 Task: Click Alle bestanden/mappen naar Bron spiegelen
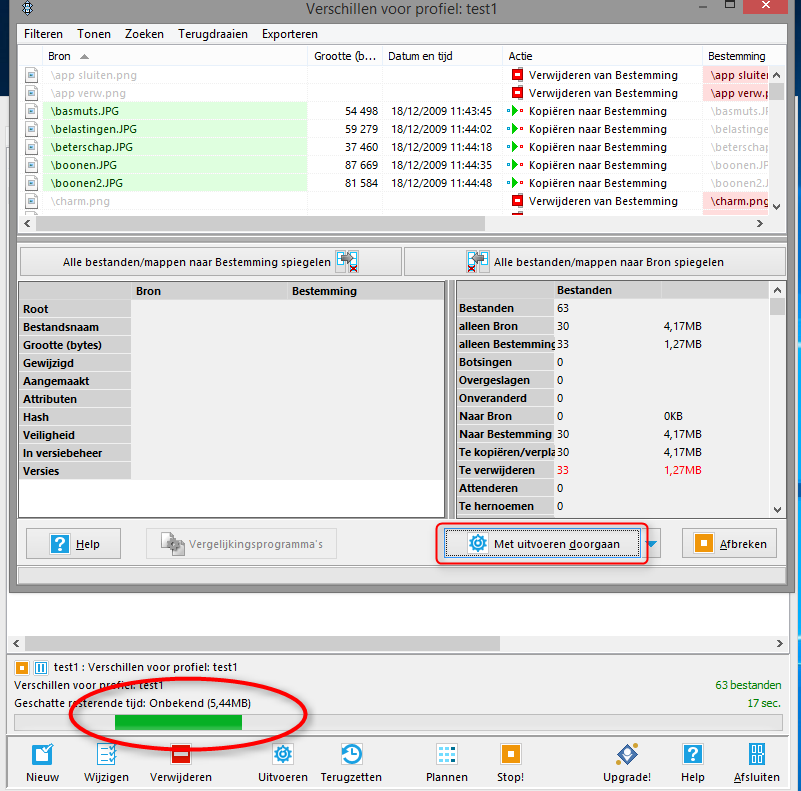point(595,262)
